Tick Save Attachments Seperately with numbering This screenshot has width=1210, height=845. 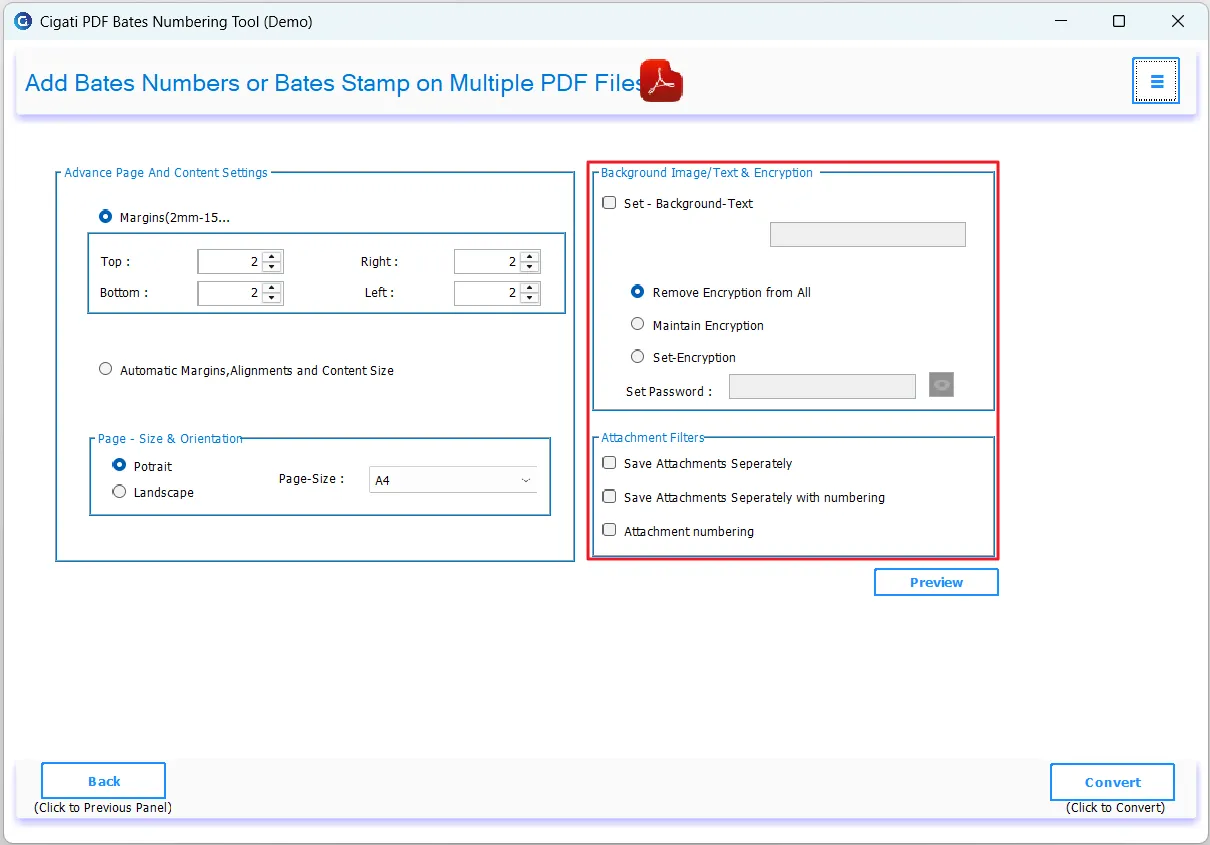coord(609,497)
